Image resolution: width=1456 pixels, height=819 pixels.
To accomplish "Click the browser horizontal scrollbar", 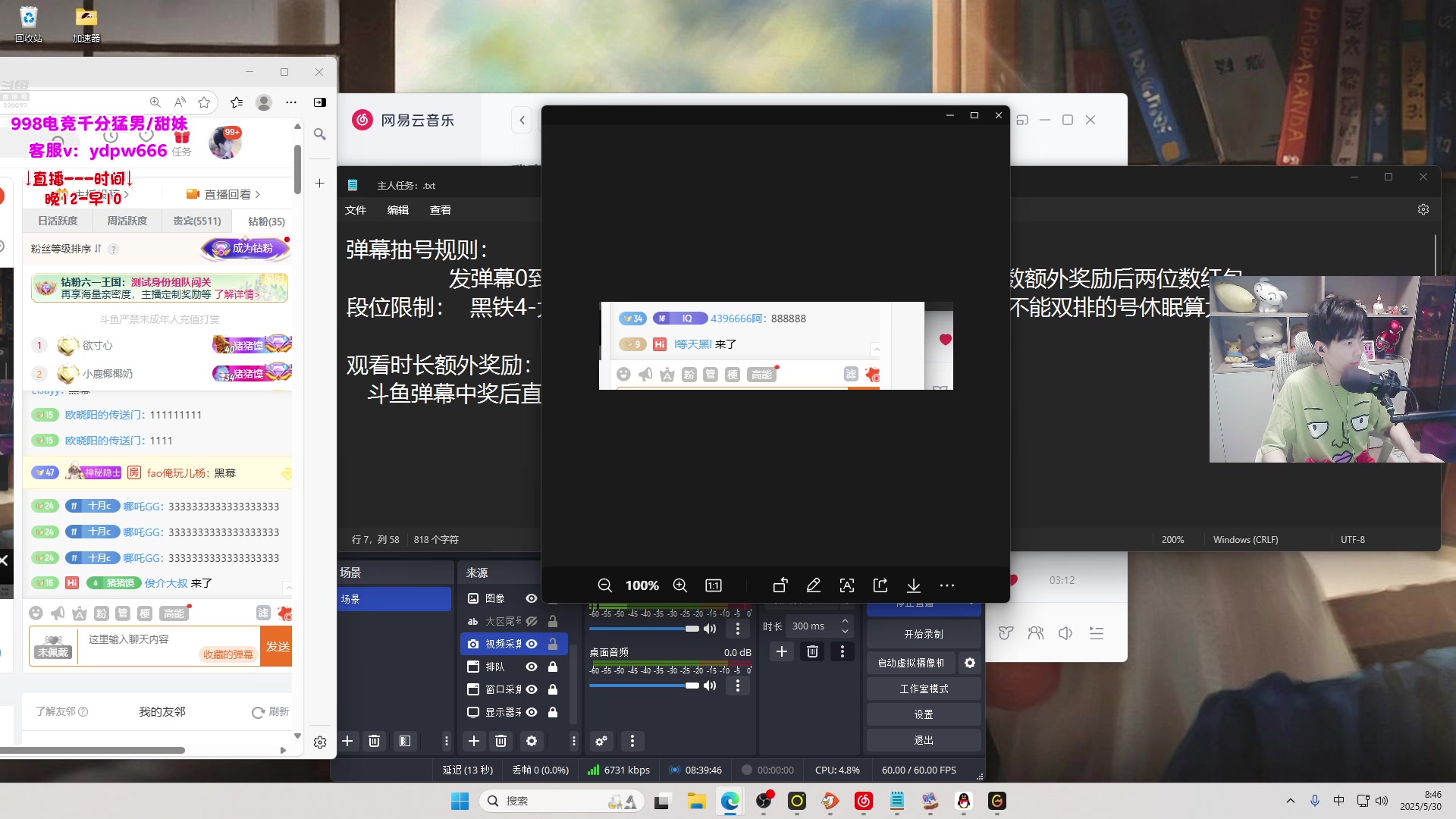I will pyautogui.click(x=93, y=750).
